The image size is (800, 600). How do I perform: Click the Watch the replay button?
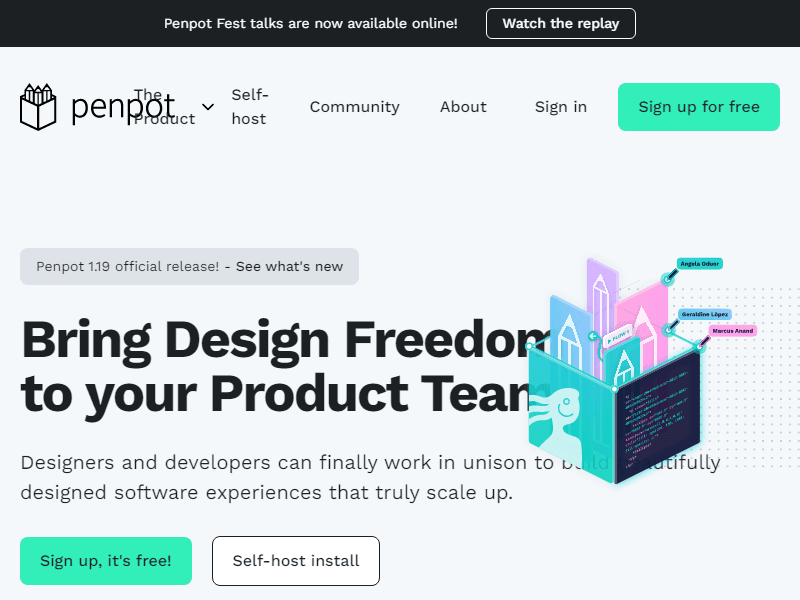pos(561,23)
